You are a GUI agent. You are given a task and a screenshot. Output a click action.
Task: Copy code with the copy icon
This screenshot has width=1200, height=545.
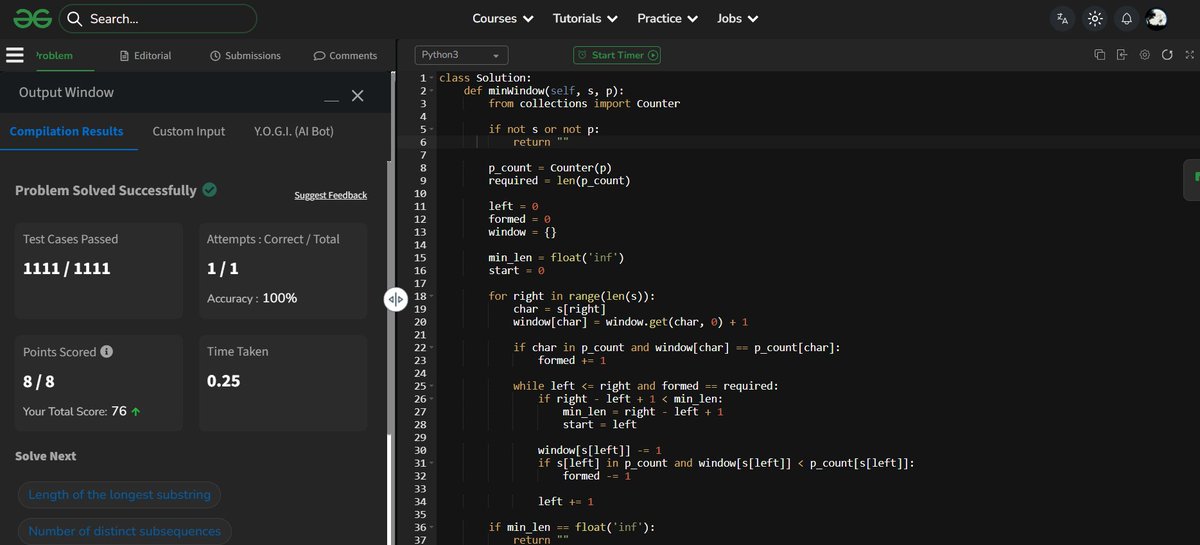click(1099, 55)
